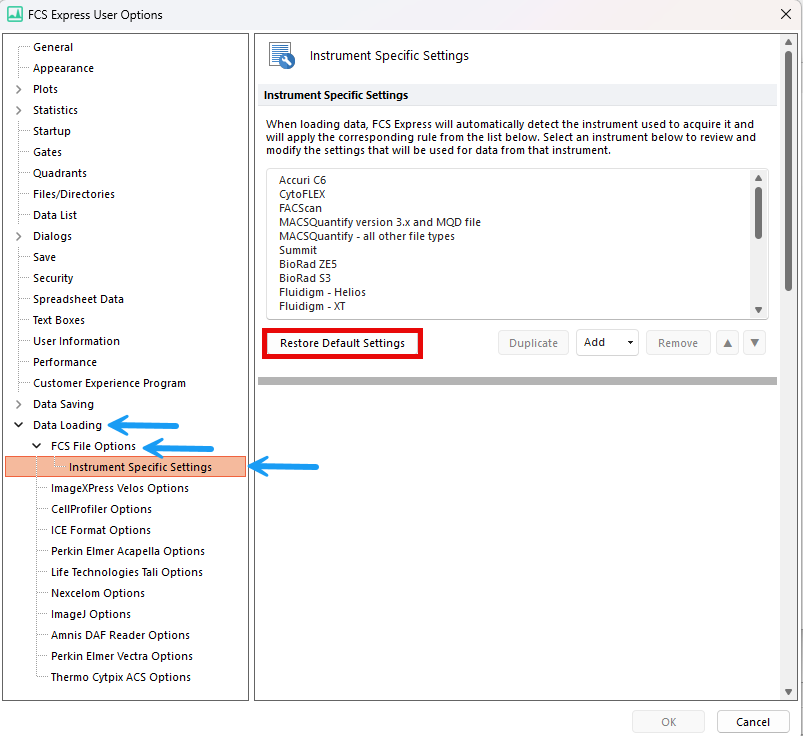
Task: Go to Customer Experience Program settings
Action: [x=109, y=383]
